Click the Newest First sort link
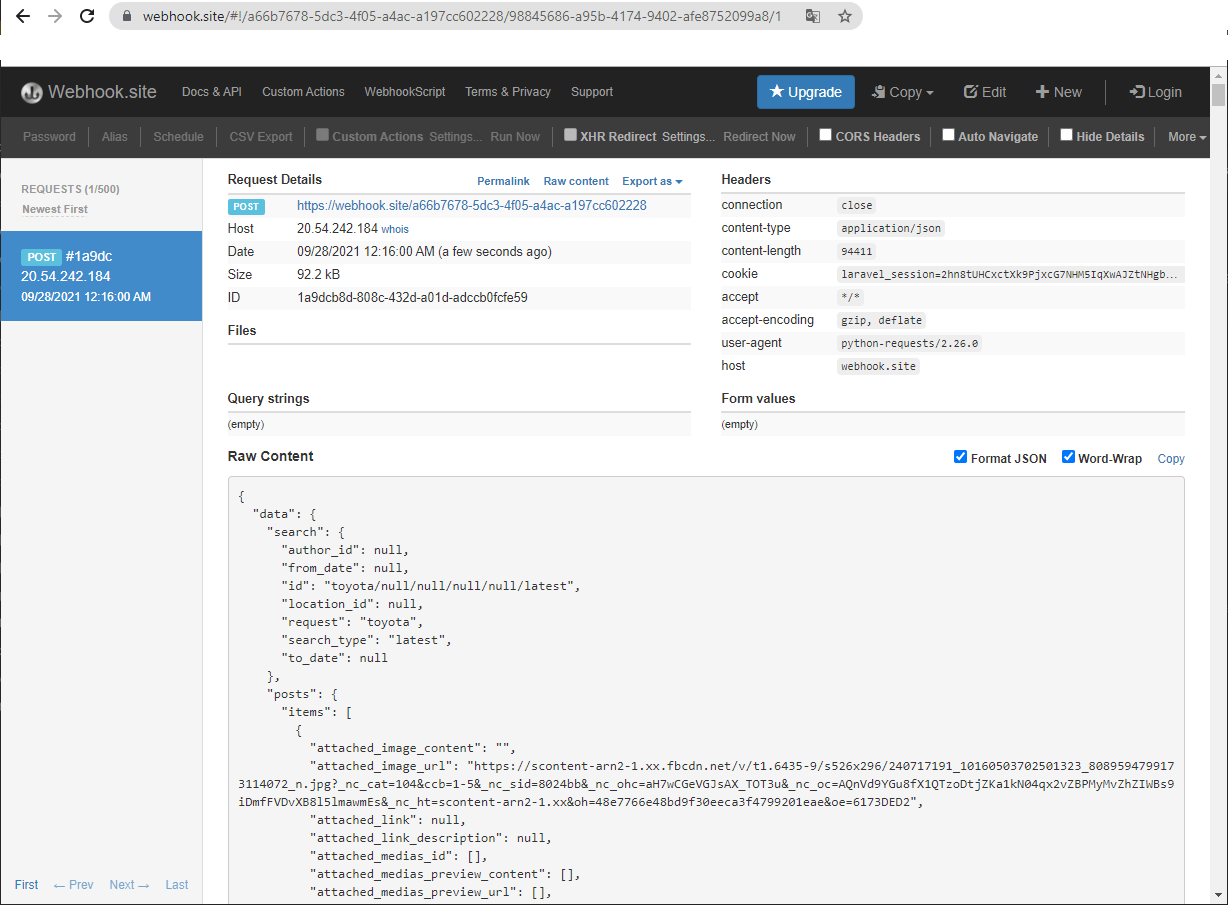The height and width of the screenshot is (905, 1228). tap(55, 209)
